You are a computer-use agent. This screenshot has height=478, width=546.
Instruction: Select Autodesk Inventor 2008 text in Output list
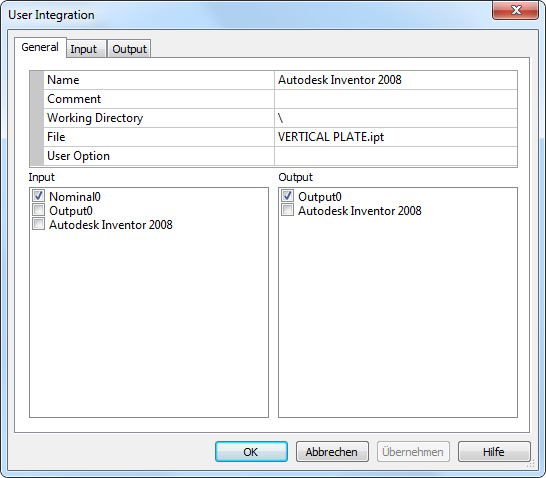[x=360, y=211]
